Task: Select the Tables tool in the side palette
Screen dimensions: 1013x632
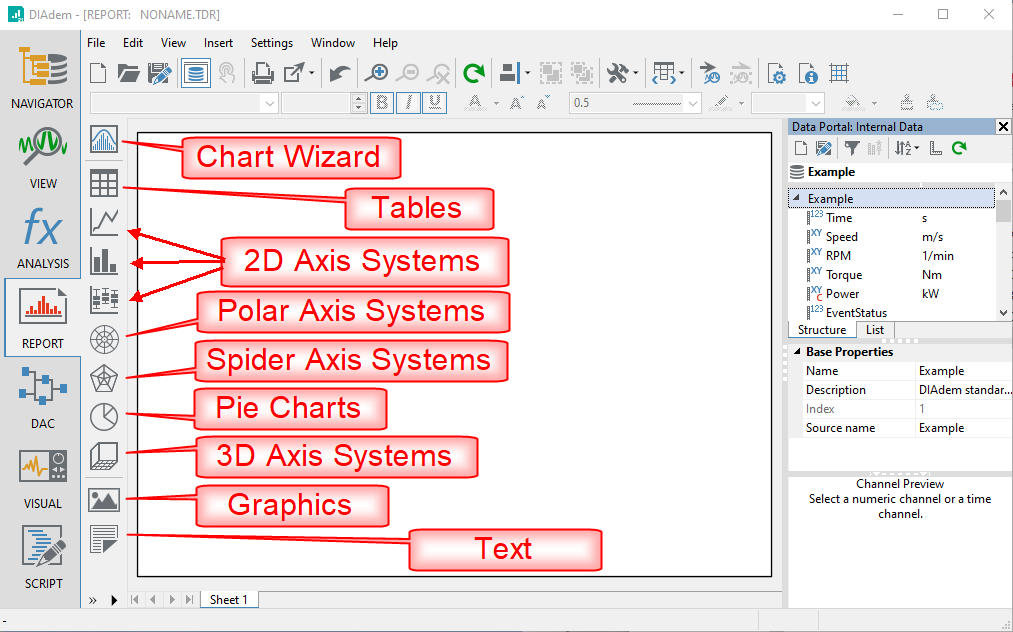Action: (104, 183)
